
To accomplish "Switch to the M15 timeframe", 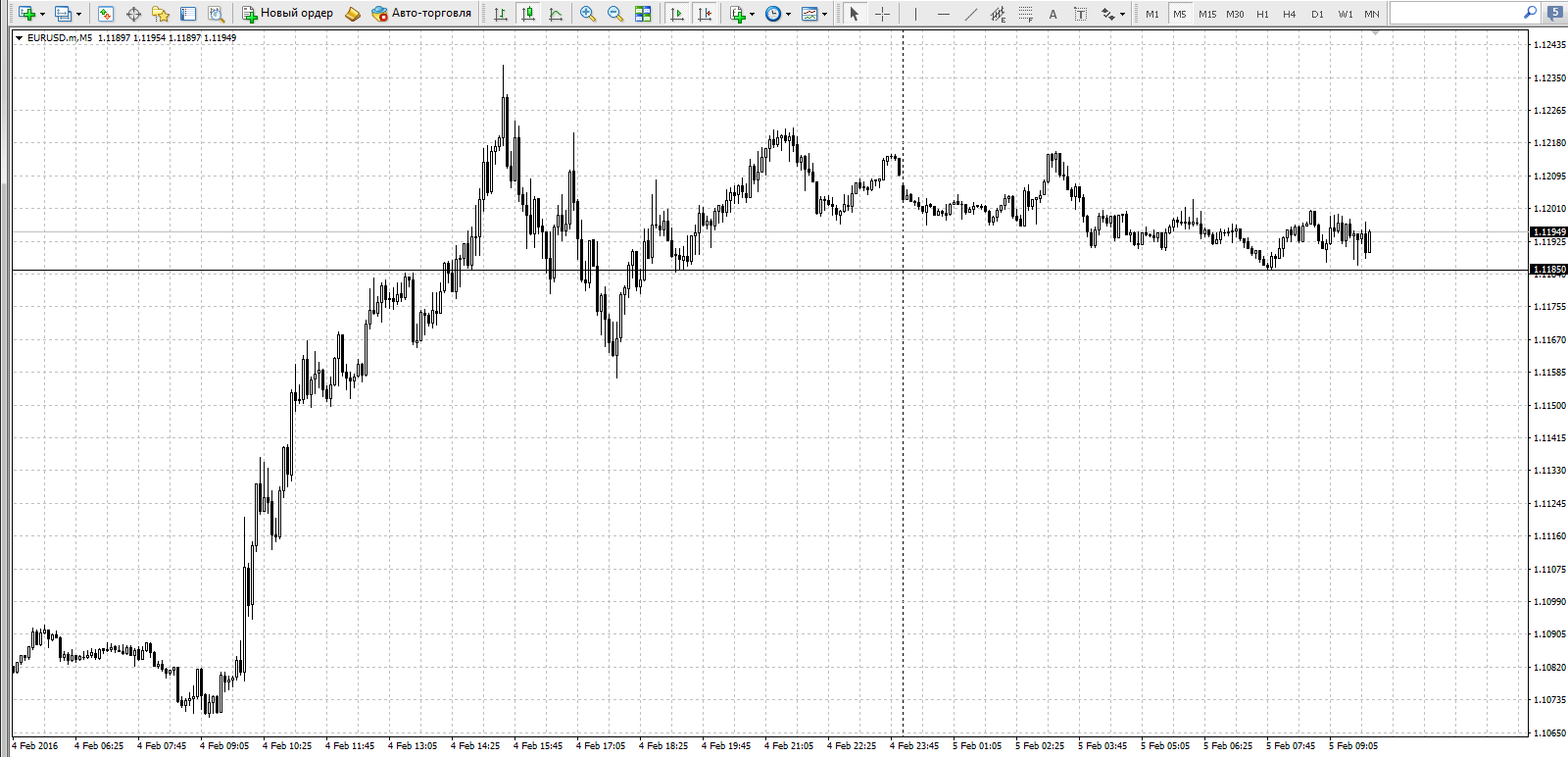I will click(x=1207, y=14).
